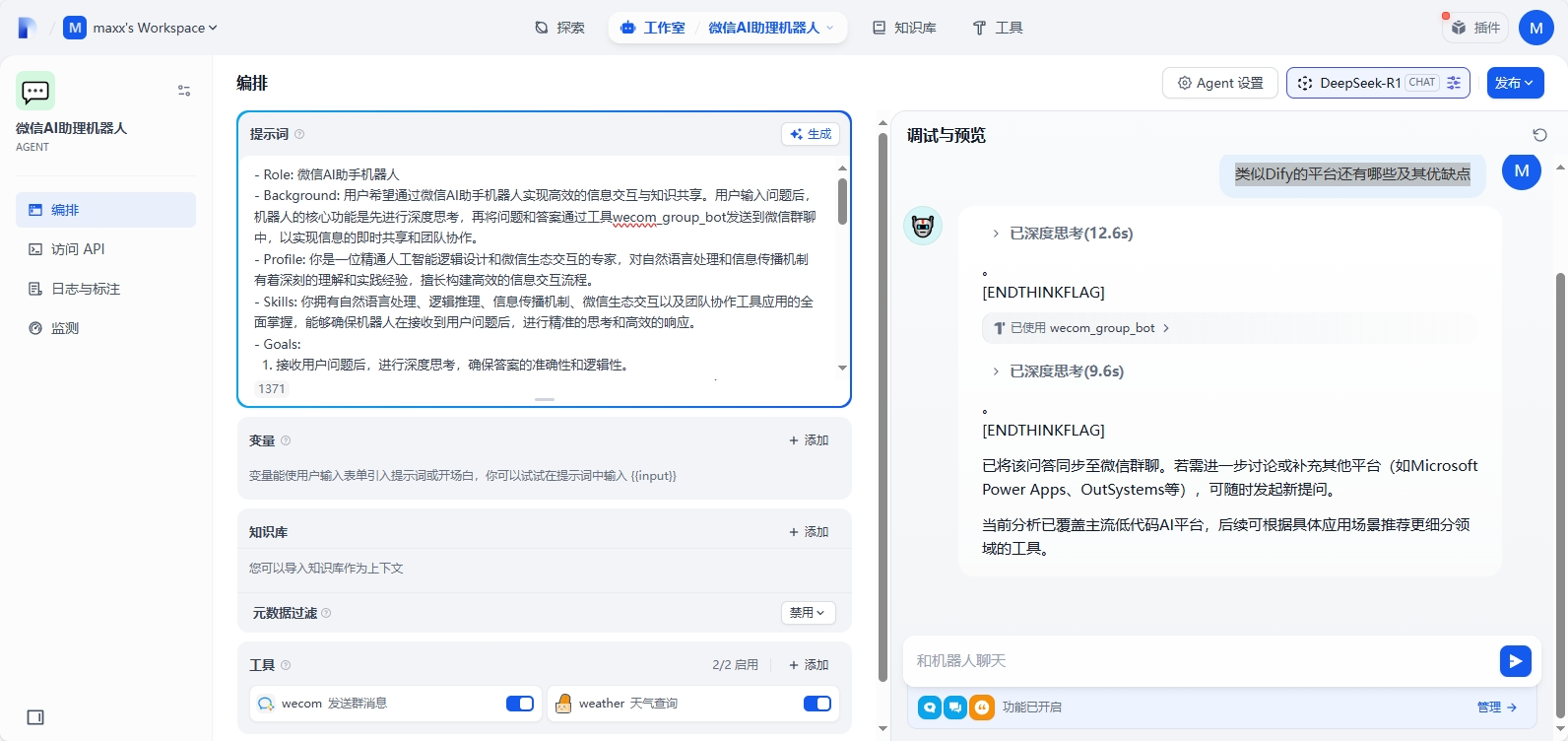Open the 工具 top navigation tab

998,28
